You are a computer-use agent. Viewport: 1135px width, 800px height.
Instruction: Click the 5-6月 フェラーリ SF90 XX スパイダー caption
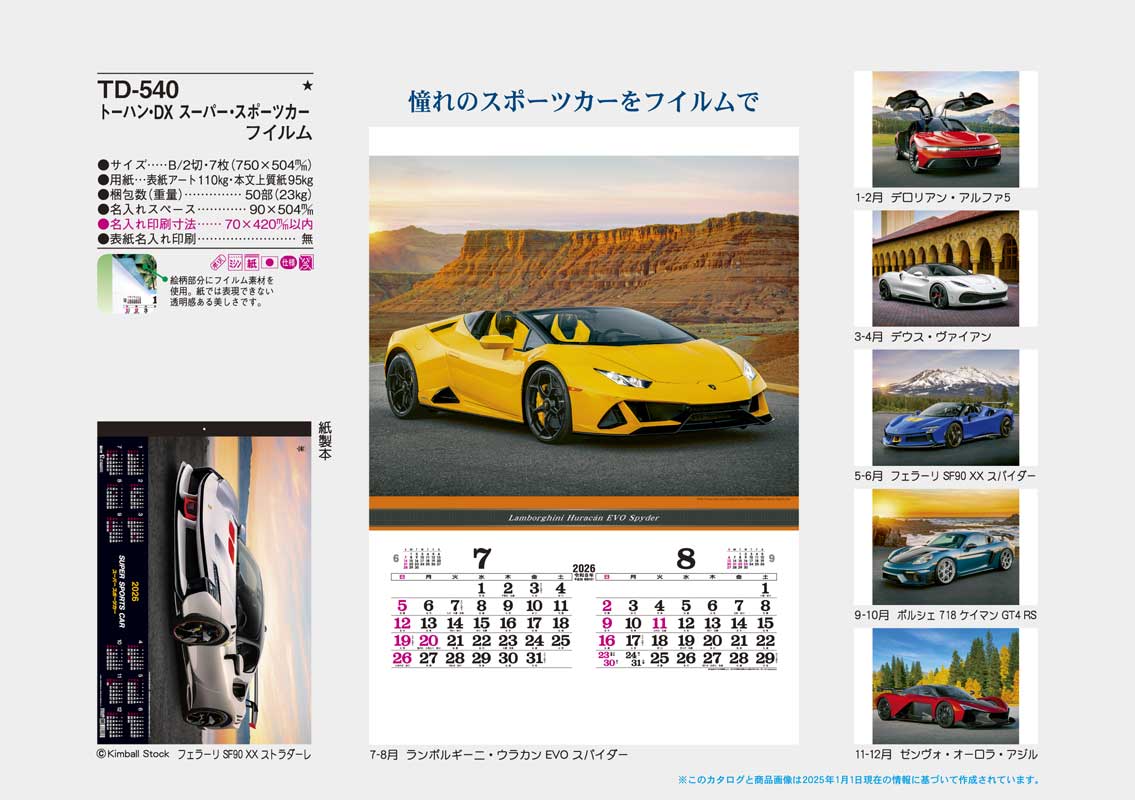point(945,476)
